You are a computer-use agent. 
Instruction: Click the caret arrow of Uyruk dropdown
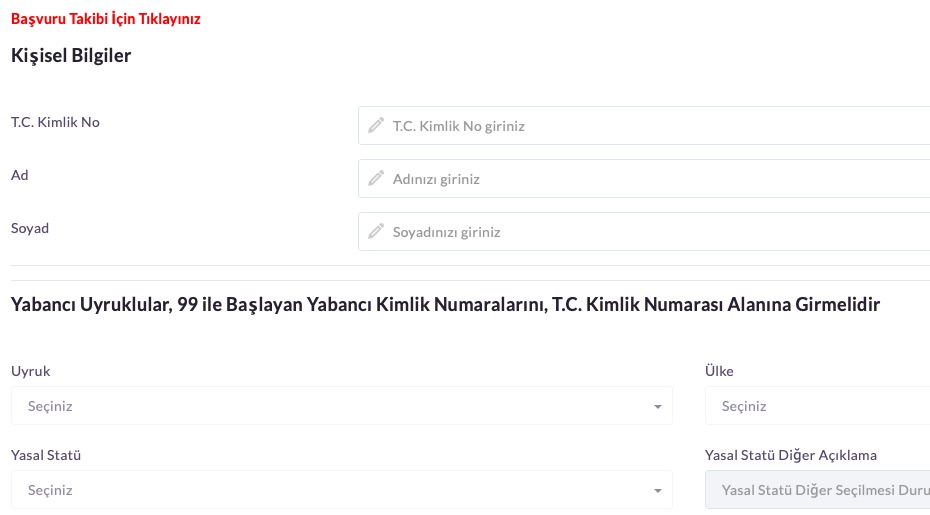(x=657, y=407)
